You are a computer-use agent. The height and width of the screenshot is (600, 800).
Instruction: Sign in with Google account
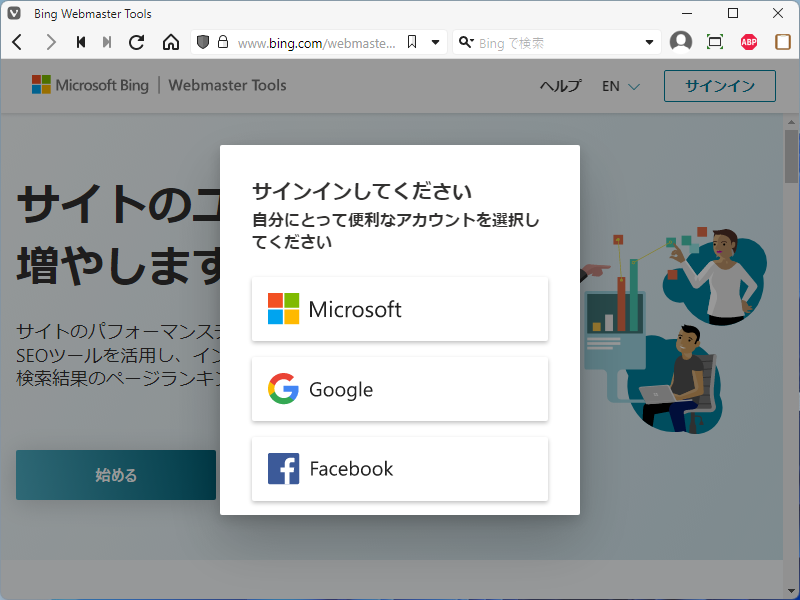pyautogui.click(x=399, y=389)
